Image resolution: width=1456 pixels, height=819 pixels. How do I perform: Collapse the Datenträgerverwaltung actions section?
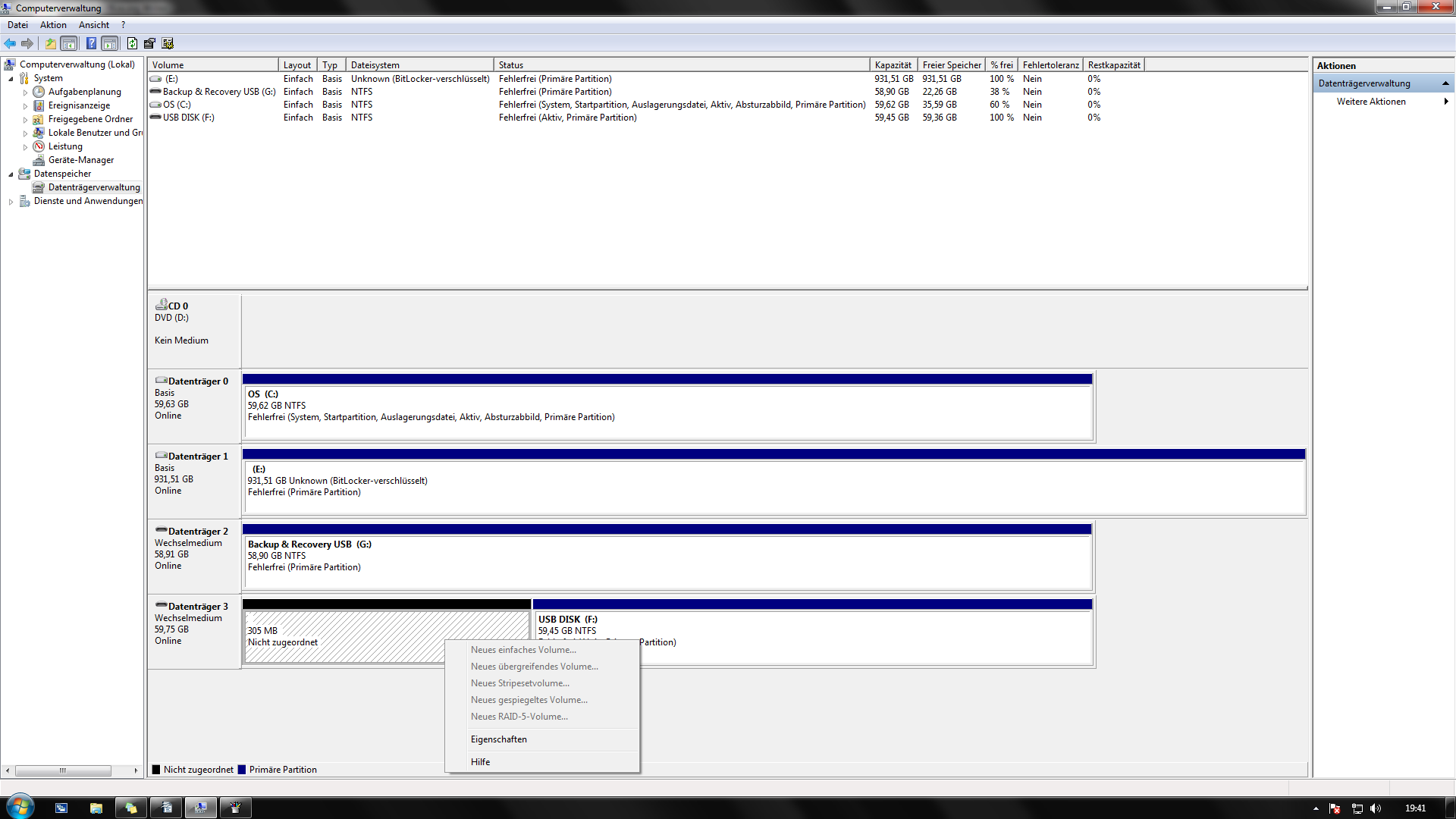click(1445, 83)
